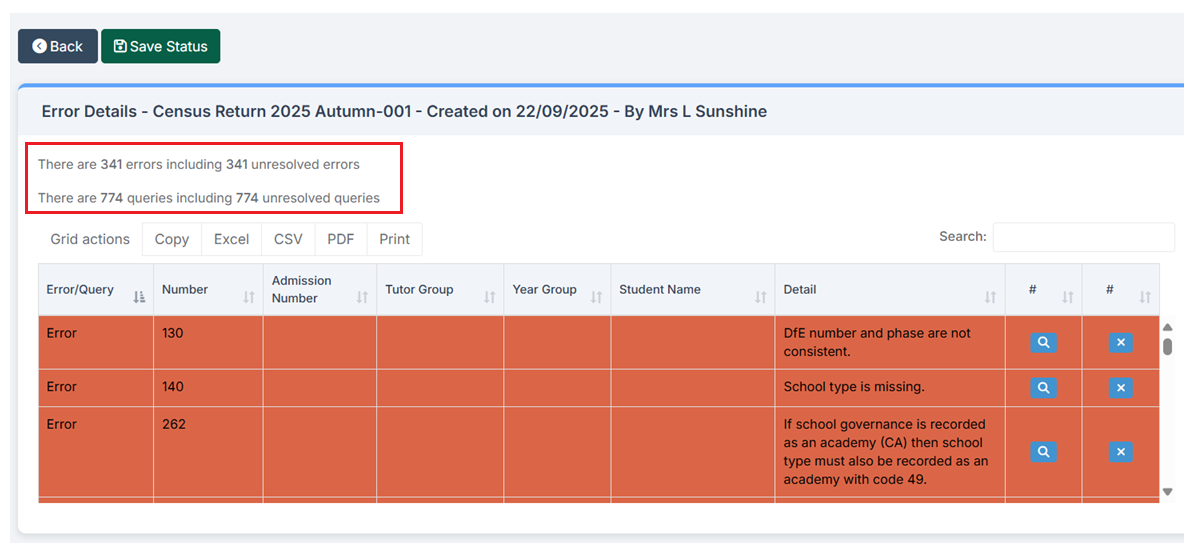Click the magnifier icon for error 140

tap(1043, 387)
